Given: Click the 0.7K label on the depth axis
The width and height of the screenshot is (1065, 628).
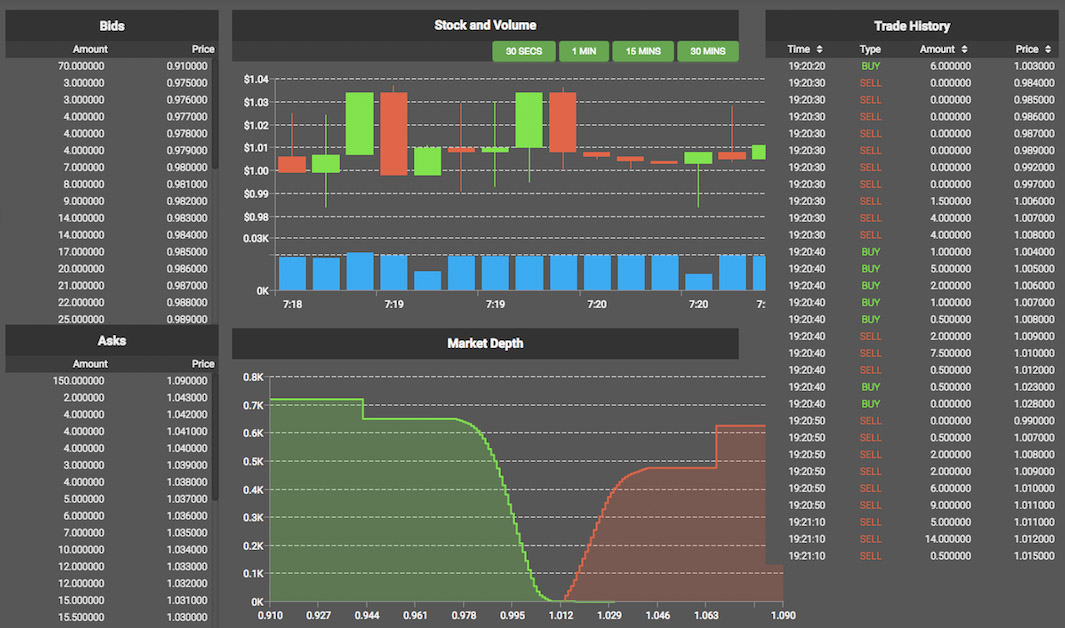Looking at the screenshot, I should click(253, 405).
